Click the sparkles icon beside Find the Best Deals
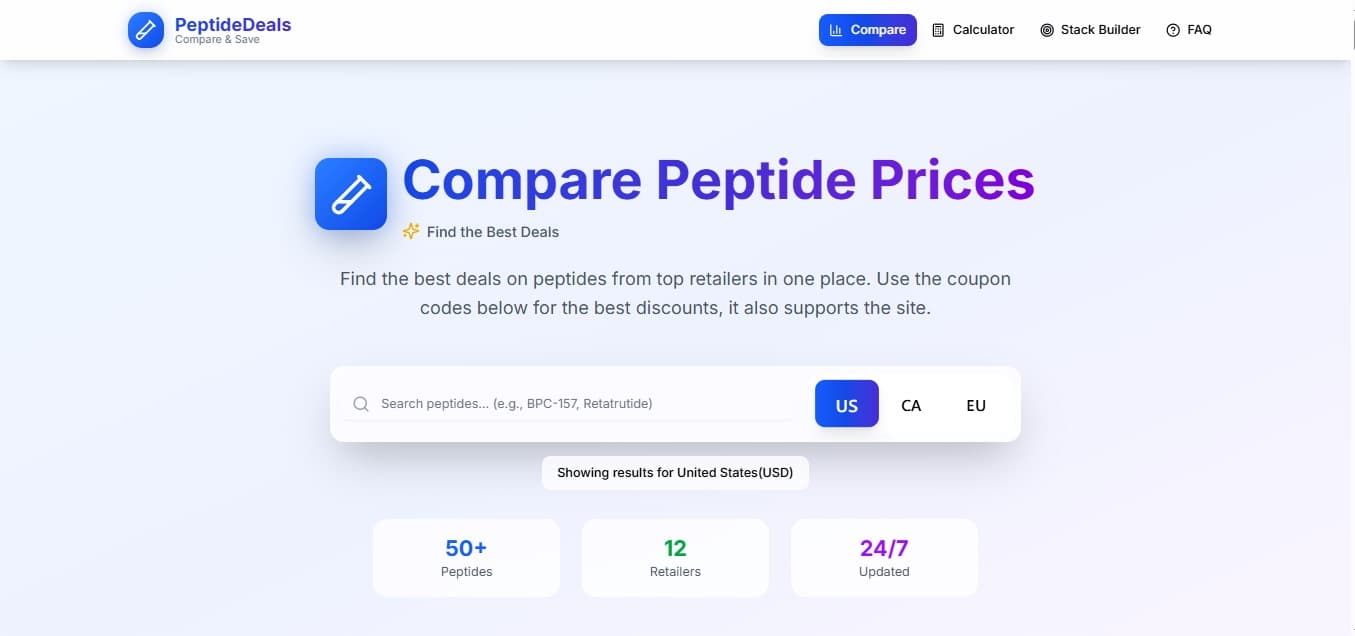This screenshot has height=636, width=1355. [x=410, y=231]
